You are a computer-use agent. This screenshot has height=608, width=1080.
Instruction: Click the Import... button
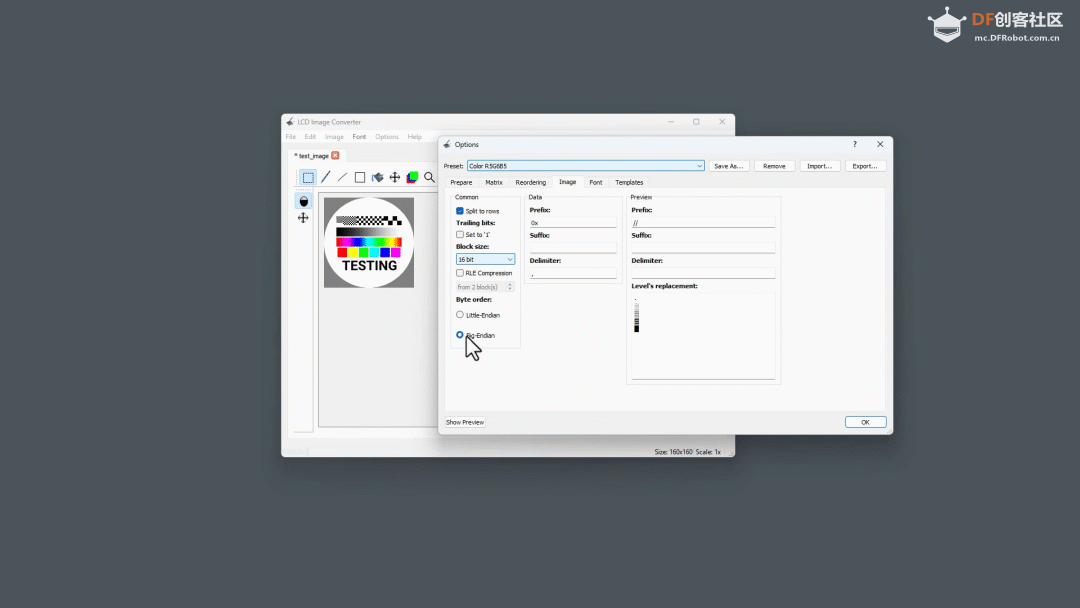[x=820, y=166]
